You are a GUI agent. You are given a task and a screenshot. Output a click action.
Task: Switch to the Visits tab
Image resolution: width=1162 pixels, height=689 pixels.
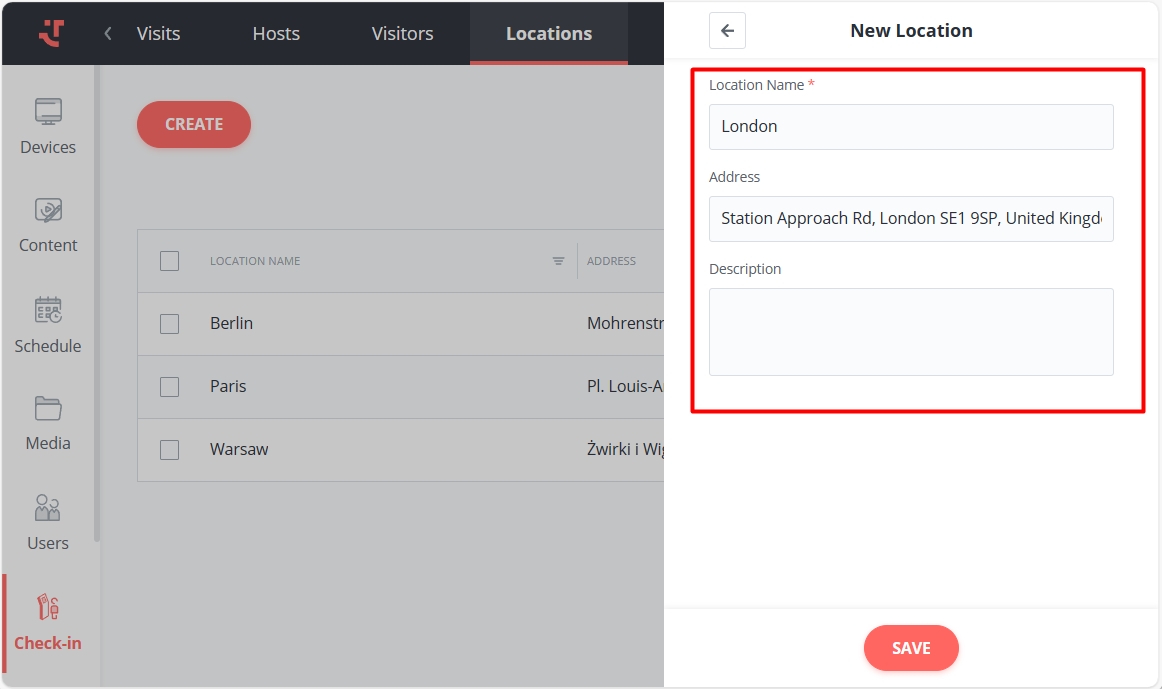[x=158, y=33]
